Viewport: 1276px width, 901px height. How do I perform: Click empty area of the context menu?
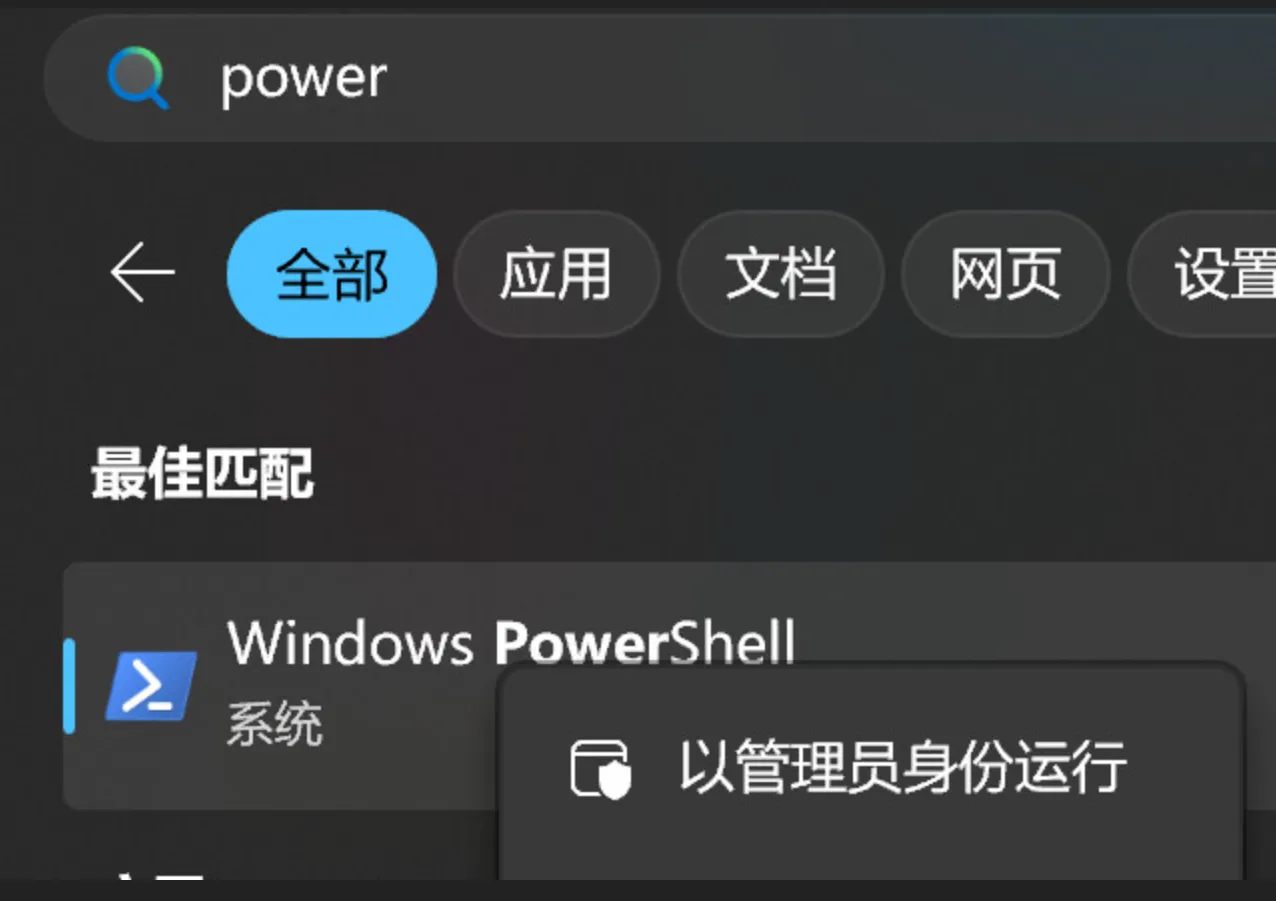click(x=870, y=850)
